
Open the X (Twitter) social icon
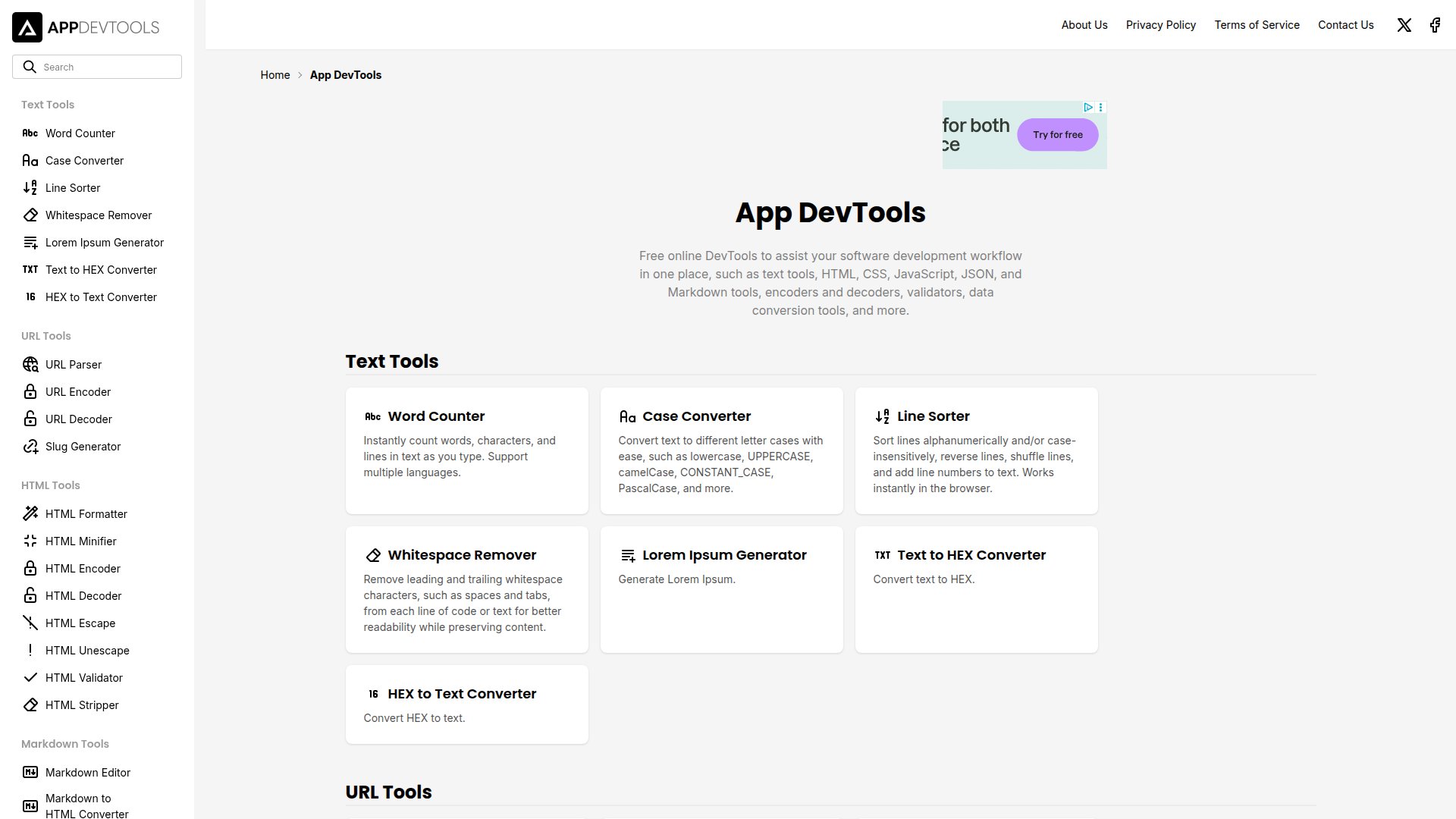tap(1404, 25)
